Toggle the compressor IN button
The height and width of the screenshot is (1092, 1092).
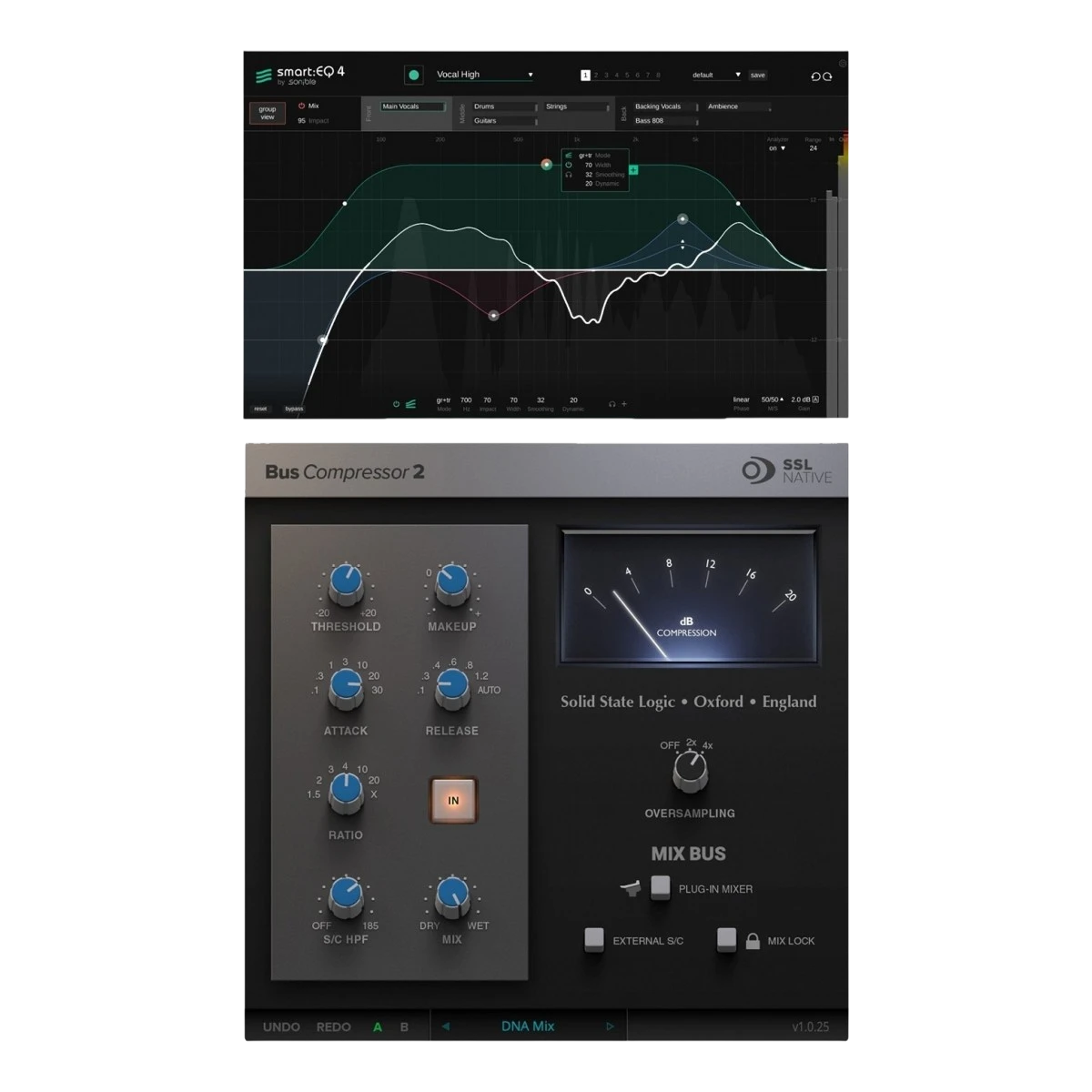(x=453, y=800)
